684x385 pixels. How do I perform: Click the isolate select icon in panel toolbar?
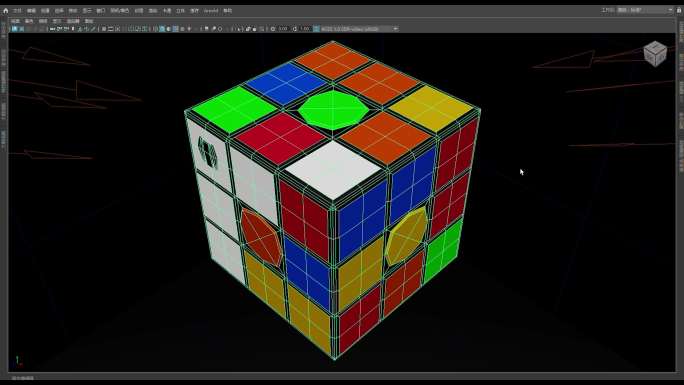(x=207, y=29)
